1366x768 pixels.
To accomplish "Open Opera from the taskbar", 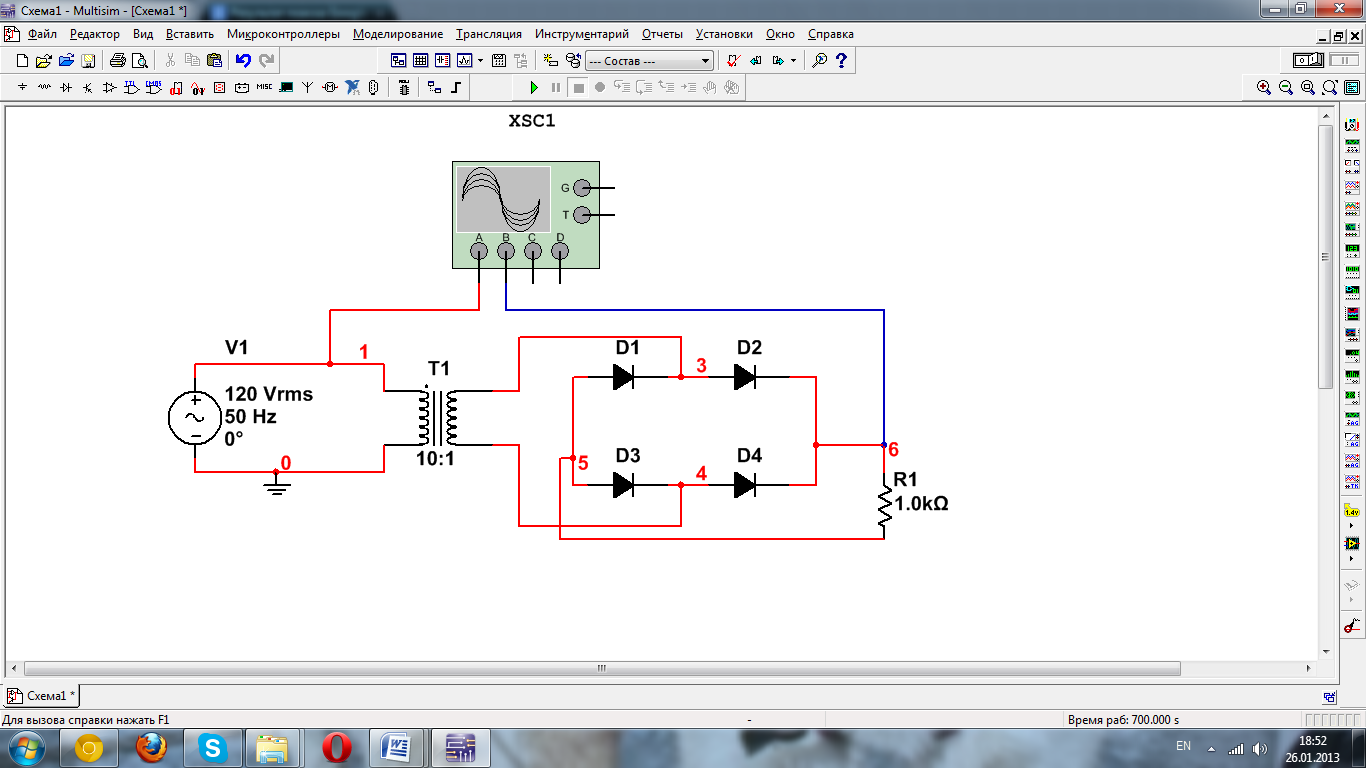I will (x=336, y=747).
